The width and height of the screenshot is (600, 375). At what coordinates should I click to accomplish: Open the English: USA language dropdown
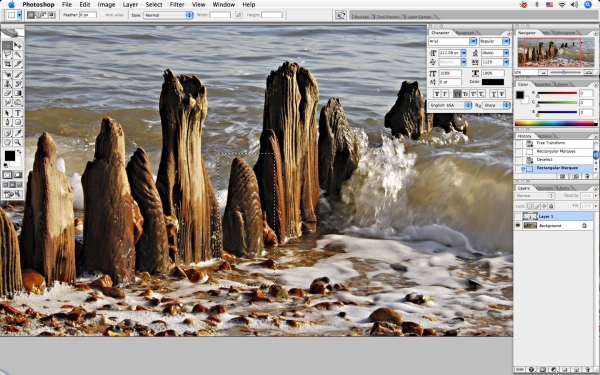click(450, 105)
